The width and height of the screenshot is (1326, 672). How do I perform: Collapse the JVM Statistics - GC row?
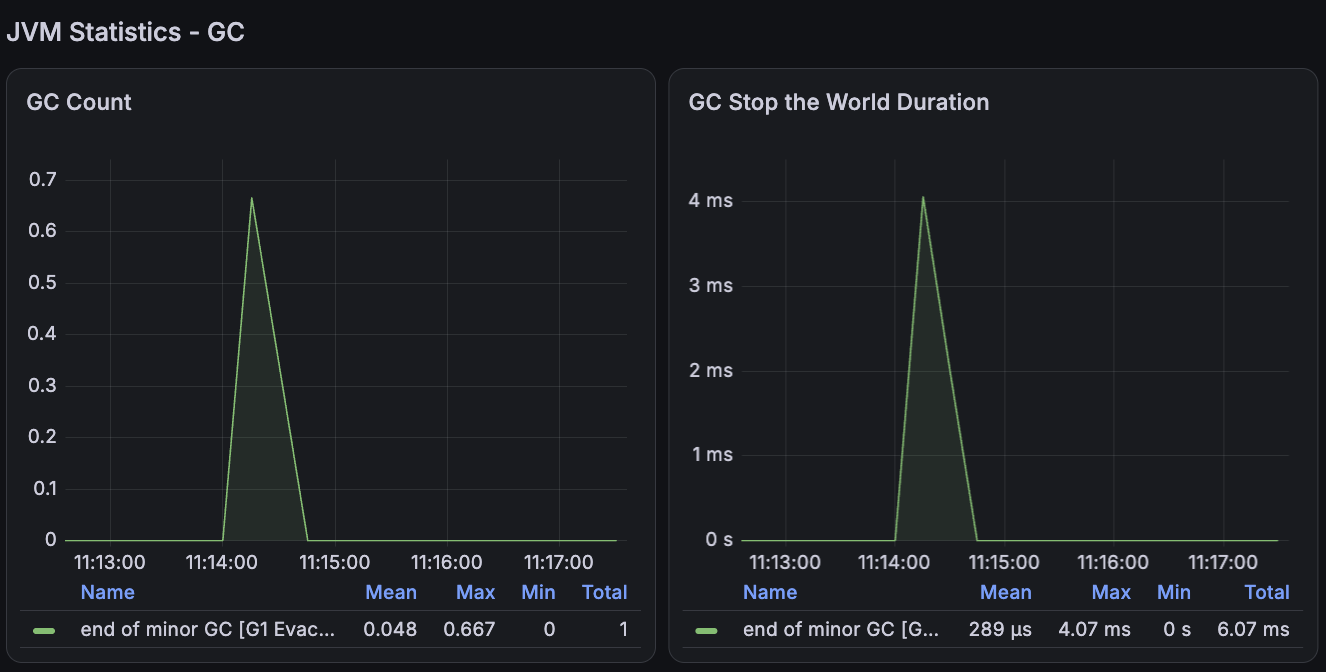tap(125, 32)
